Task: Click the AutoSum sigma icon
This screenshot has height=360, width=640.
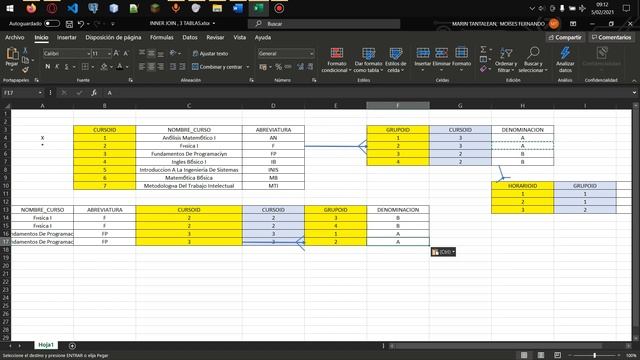Action: 483,49
